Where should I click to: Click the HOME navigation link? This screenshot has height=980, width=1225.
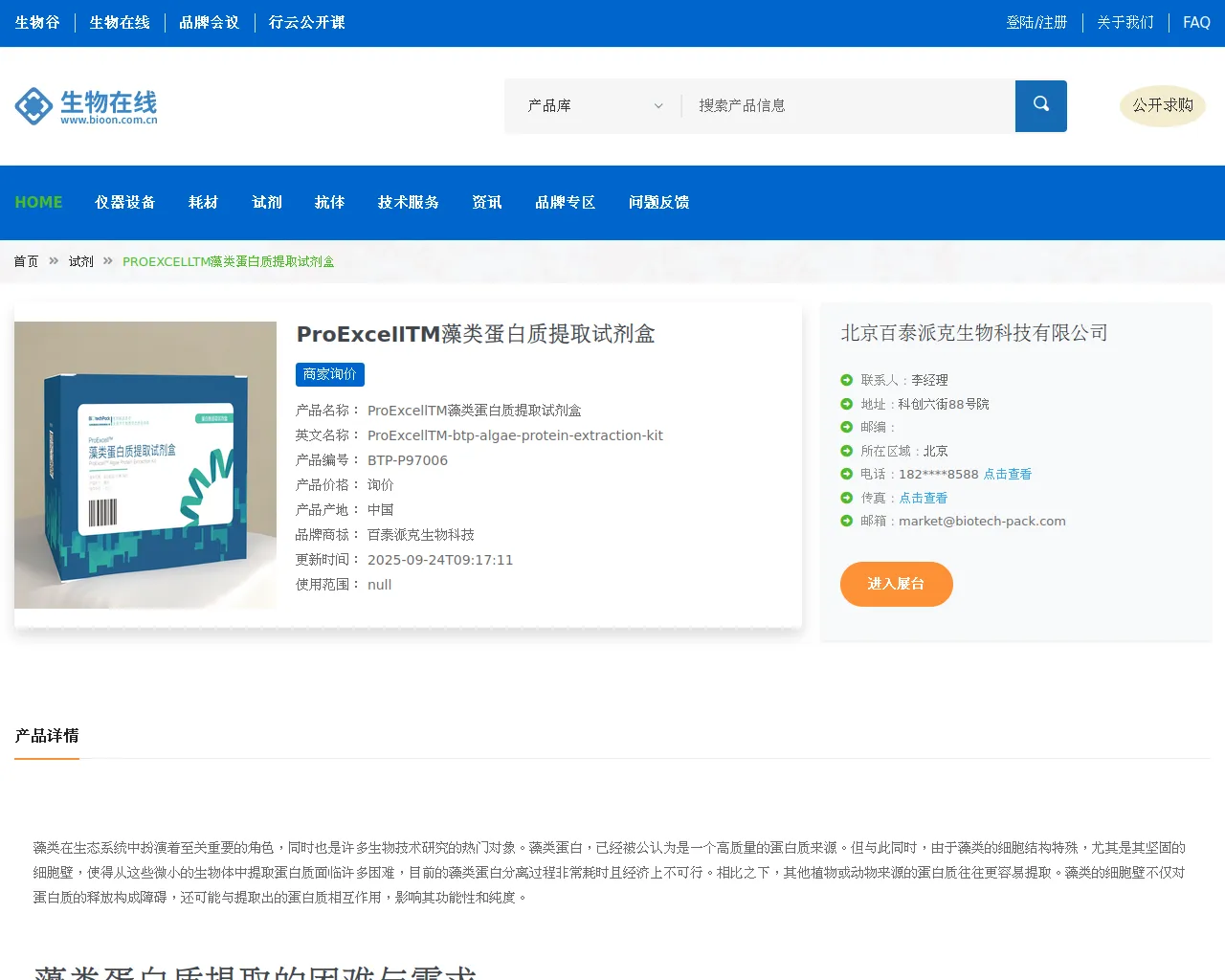pos(38,203)
